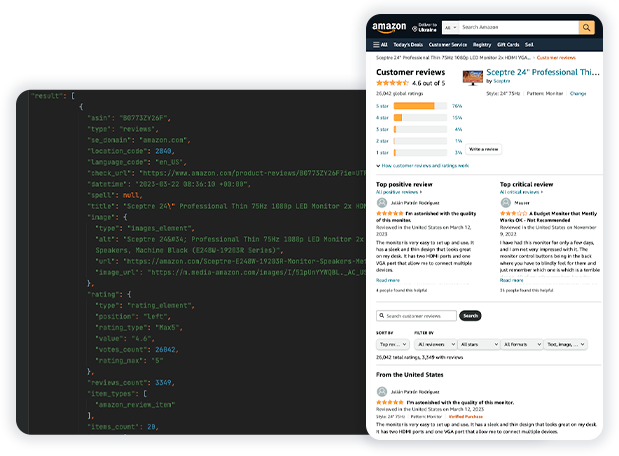Image resolution: width=619 pixels, height=456 pixels.
Task: Click the Write a review button
Action: click(x=484, y=149)
